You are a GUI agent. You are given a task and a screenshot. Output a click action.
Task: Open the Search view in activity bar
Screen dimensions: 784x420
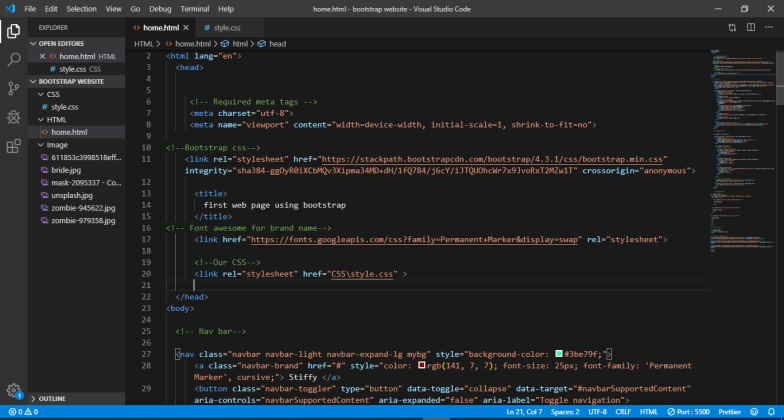pyautogui.click(x=14, y=60)
